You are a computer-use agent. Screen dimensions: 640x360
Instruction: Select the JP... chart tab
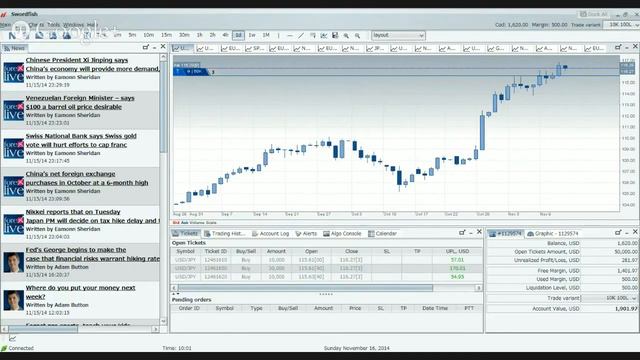376,48
